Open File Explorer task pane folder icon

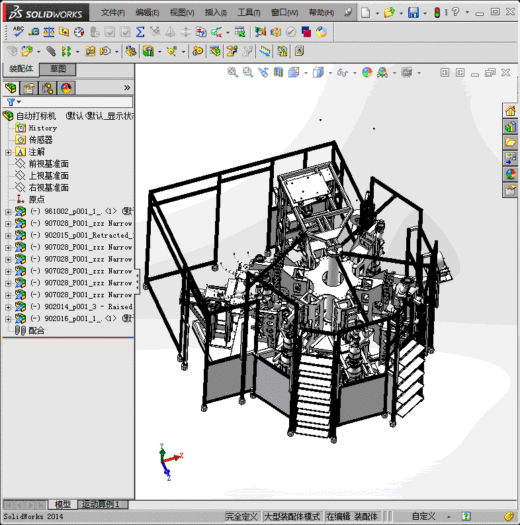[x=510, y=142]
